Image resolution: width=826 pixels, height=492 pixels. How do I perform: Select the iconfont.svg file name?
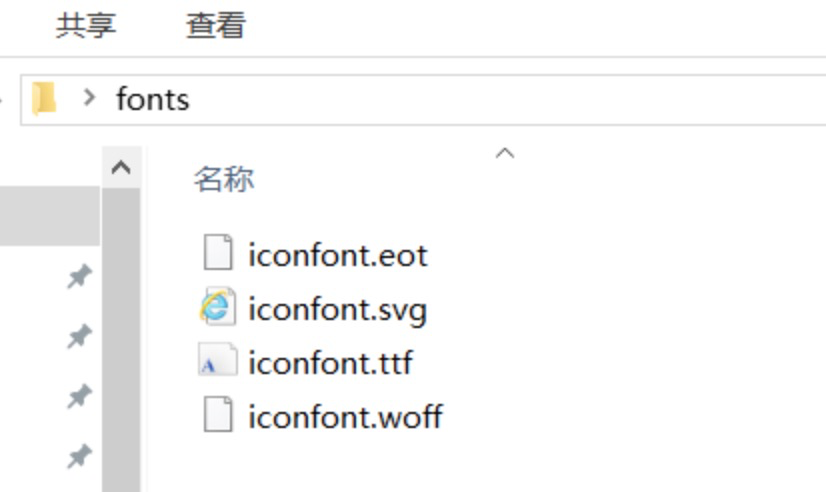click(x=338, y=309)
